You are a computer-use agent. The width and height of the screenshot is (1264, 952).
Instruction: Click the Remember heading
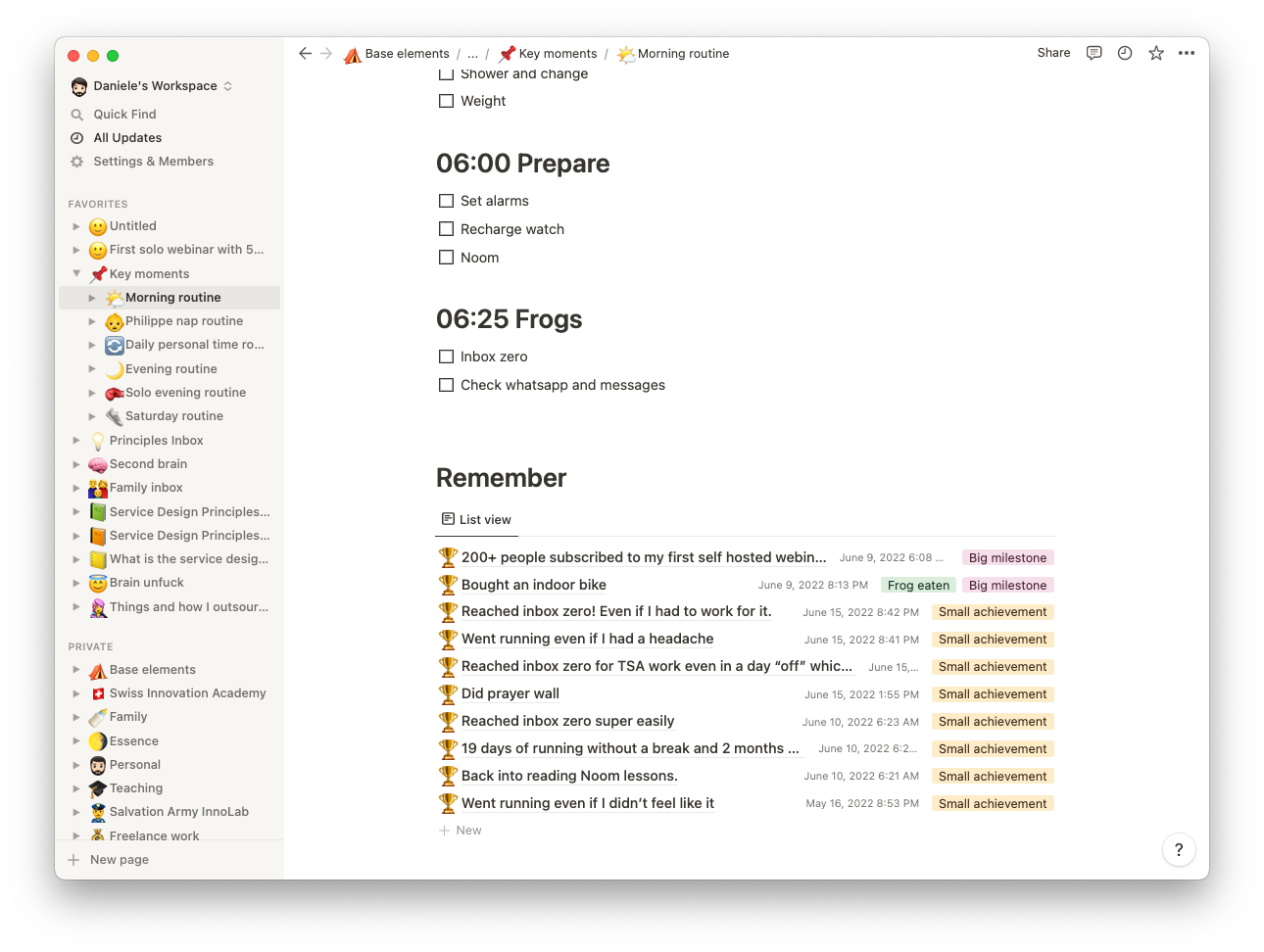coord(501,478)
